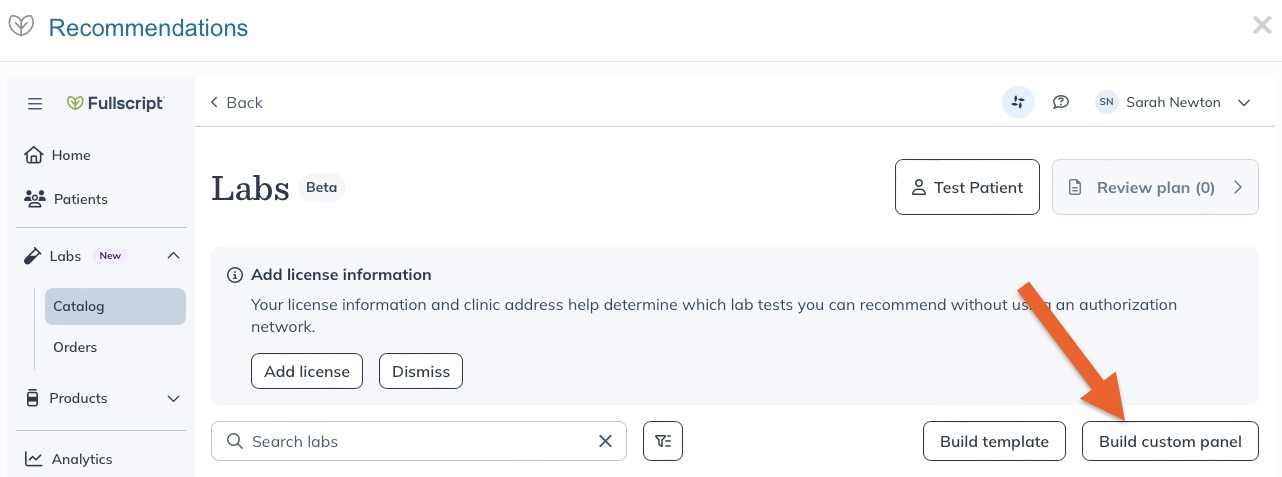Open the hamburger menu icon
The height and width of the screenshot is (477, 1282).
(x=35, y=103)
